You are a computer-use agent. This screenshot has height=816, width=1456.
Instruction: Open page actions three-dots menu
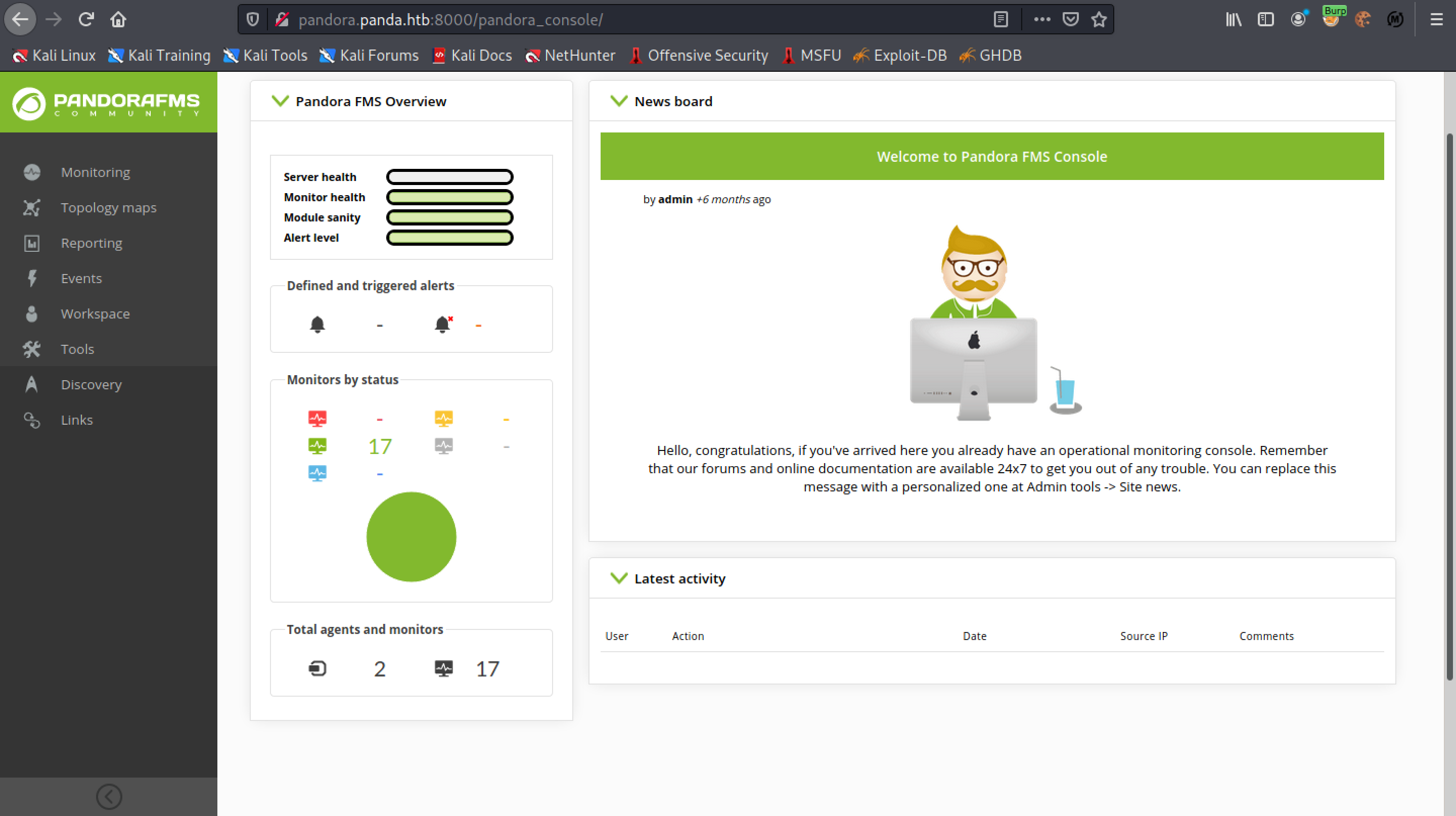pyautogui.click(x=1041, y=20)
